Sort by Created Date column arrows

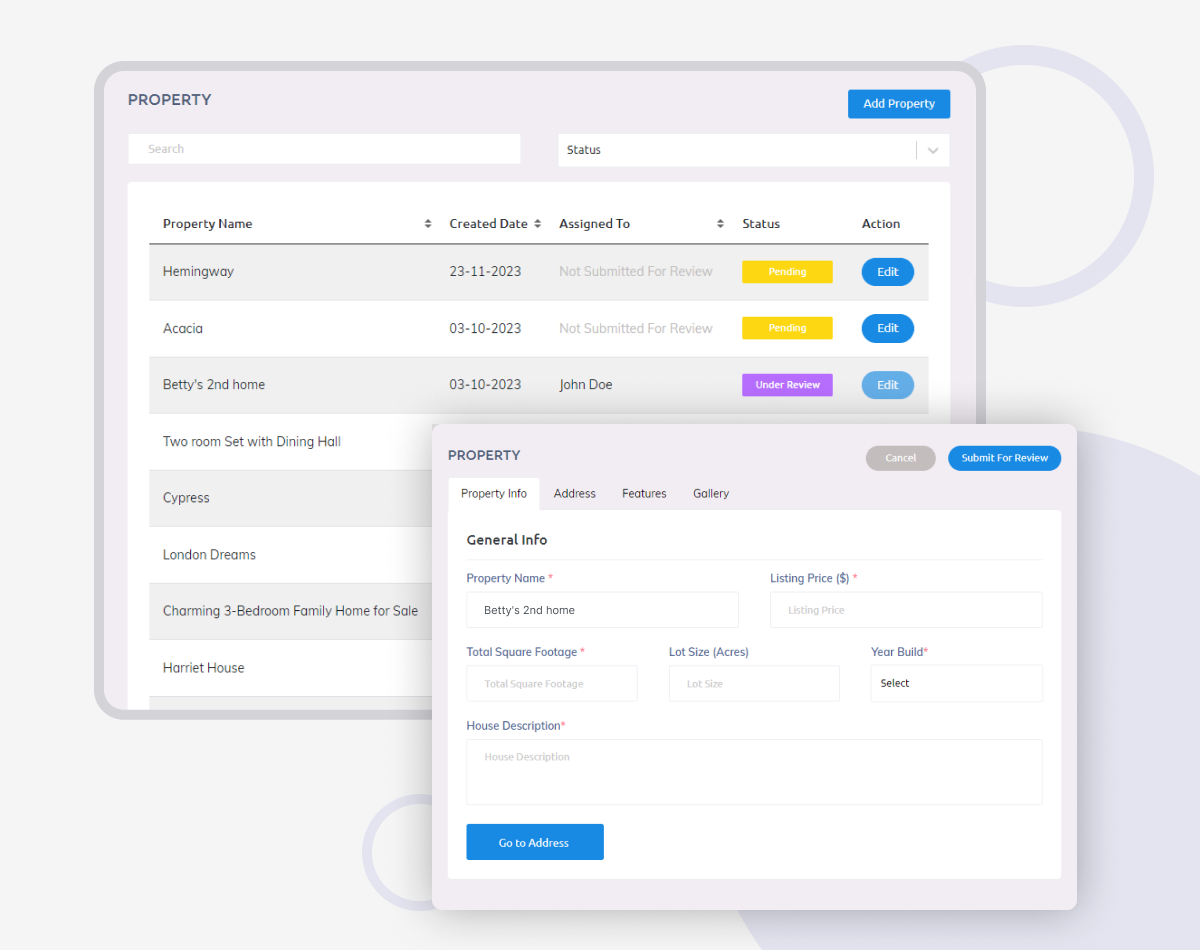[x=537, y=224]
